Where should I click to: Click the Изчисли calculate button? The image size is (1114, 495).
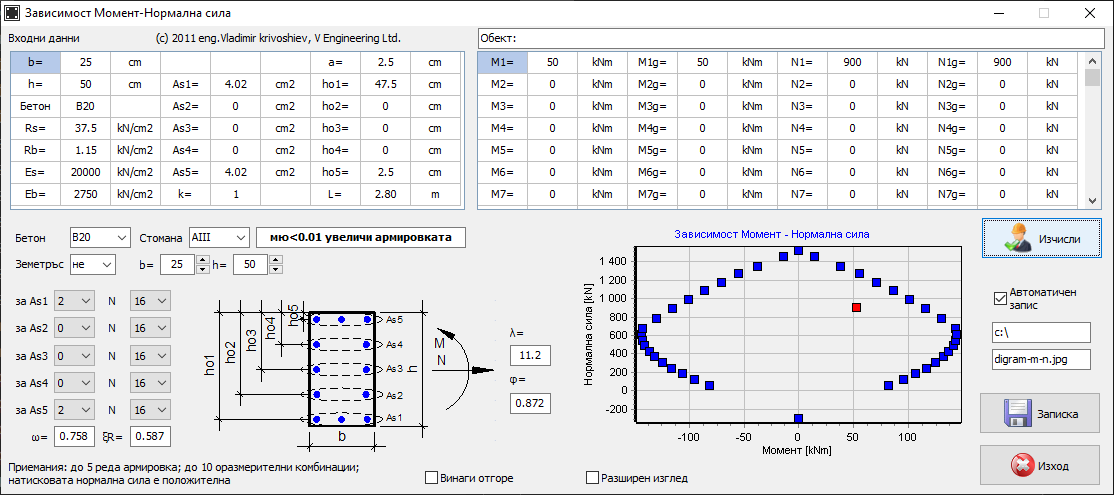[1041, 240]
